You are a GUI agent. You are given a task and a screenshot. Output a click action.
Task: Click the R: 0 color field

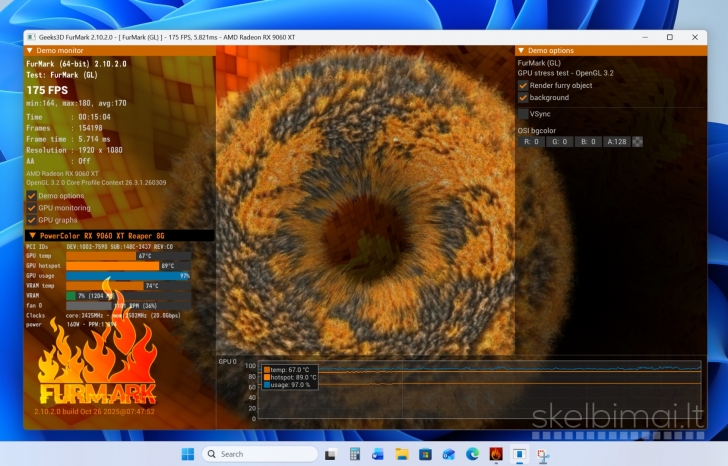pyautogui.click(x=531, y=142)
